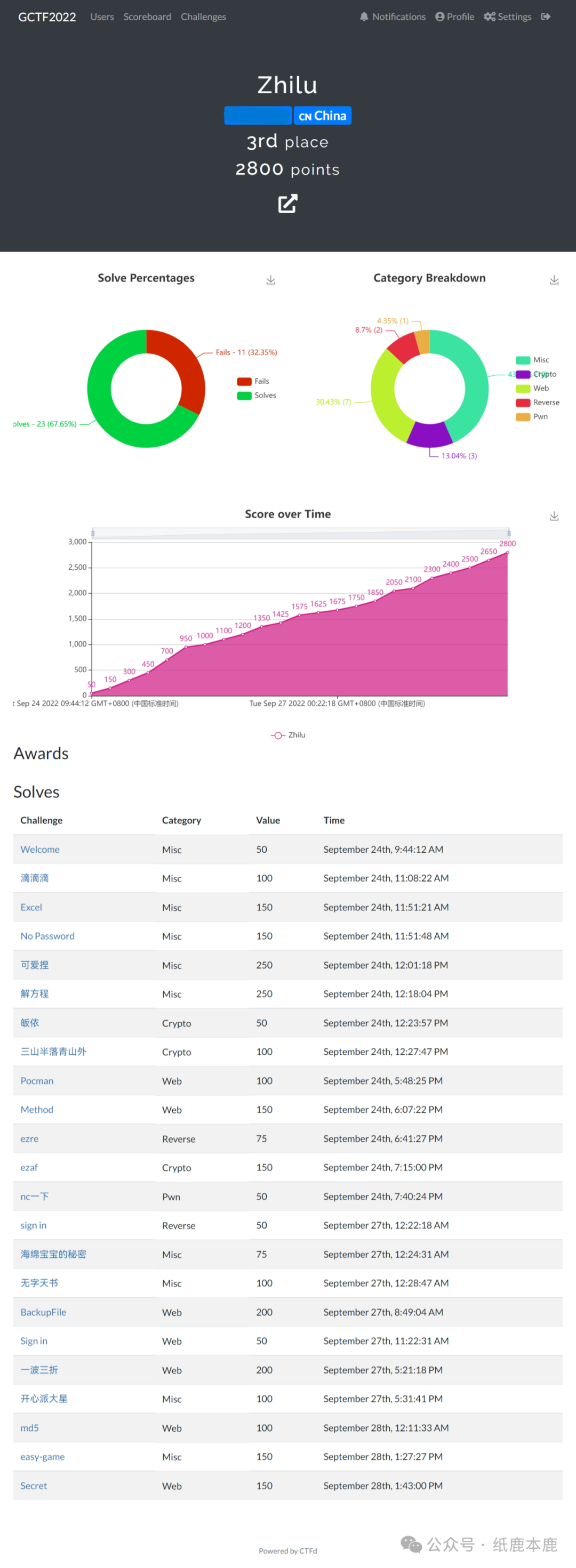Click the right handle of time zoom slider
This screenshot has height=1568, width=576.
tap(508, 533)
